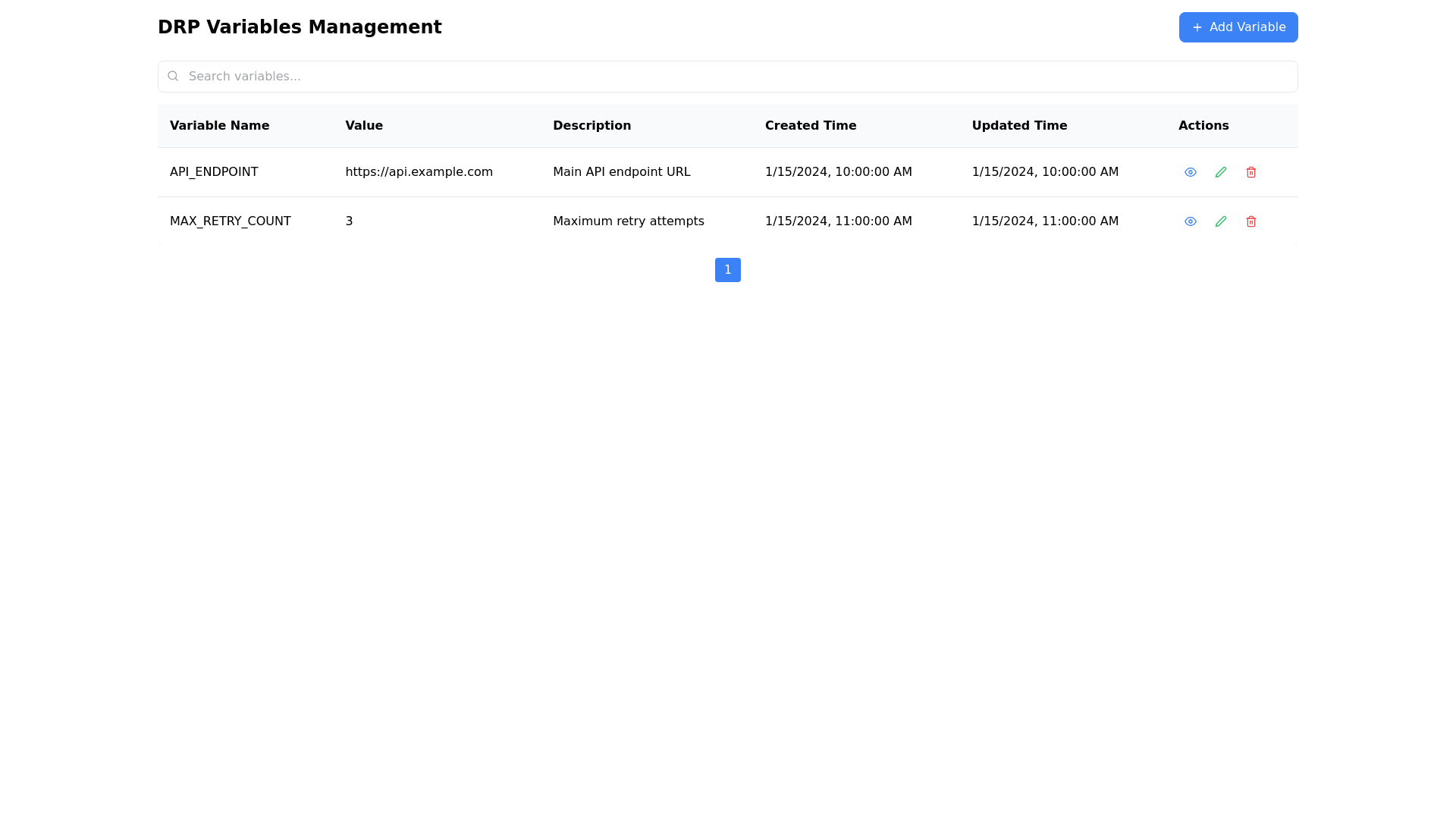Edit the MAX_RETRY_COUNT variable
Screen dimensions: 1456x819
click(1220, 221)
